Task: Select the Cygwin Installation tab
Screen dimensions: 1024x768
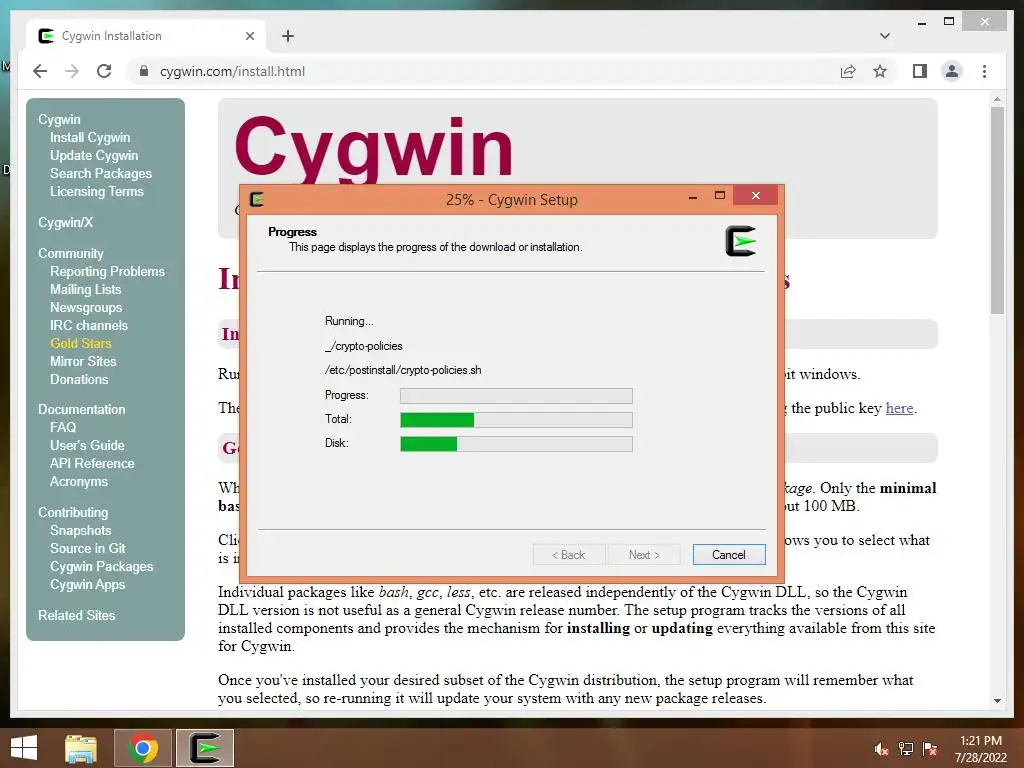Action: click(146, 36)
